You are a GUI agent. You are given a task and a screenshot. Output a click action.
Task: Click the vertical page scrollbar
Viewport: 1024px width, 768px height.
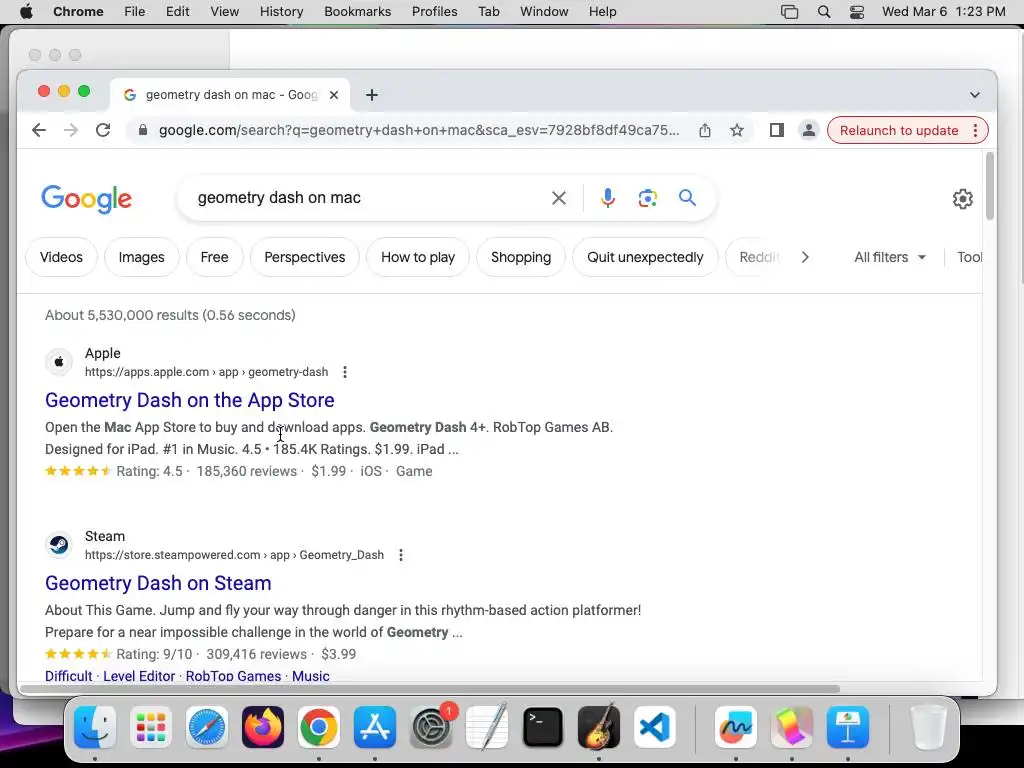pos(989,187)
